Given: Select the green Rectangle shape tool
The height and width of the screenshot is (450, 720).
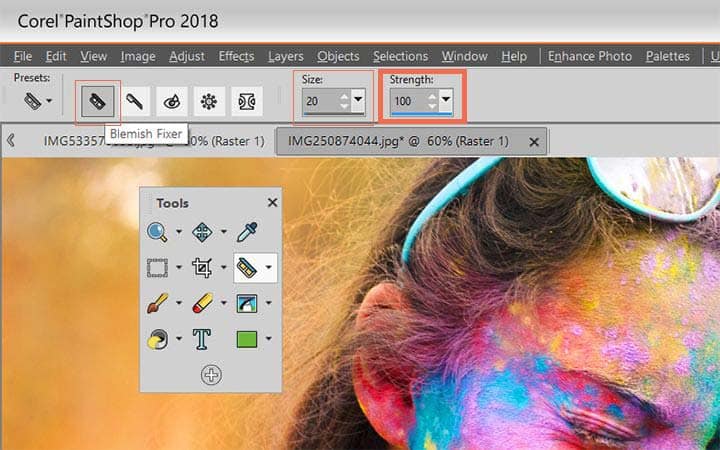Looking at the screenshot, I should (247, 339).
